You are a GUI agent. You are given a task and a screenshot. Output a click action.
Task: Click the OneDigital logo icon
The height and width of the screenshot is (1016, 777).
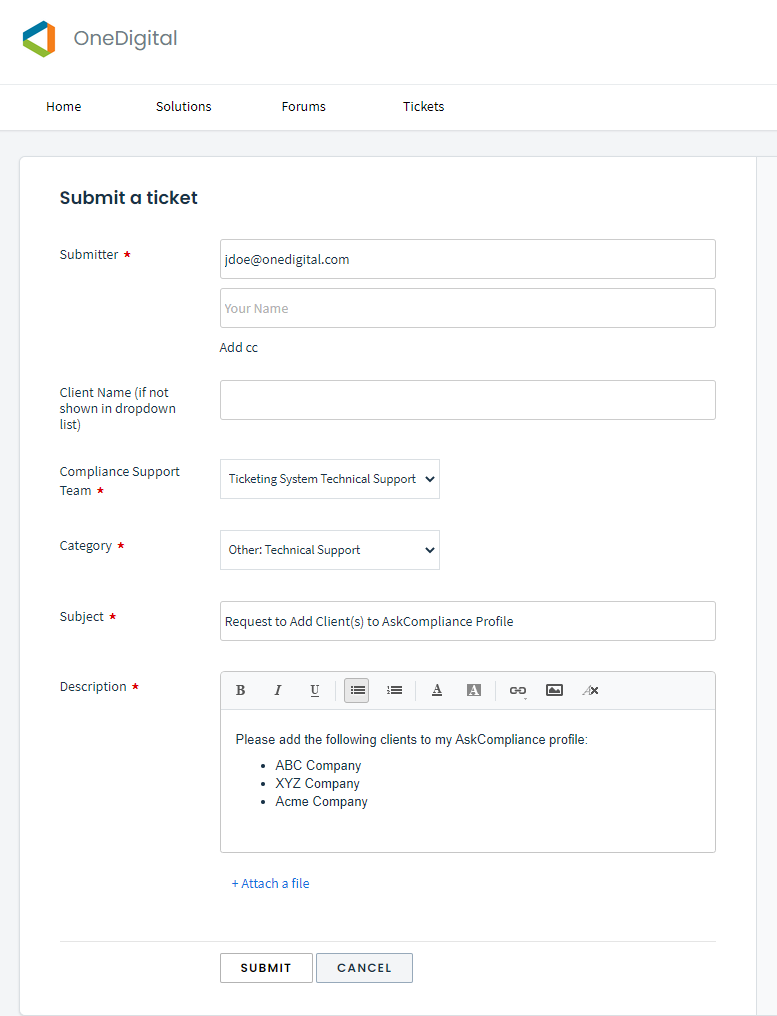(x=39, y=39)
